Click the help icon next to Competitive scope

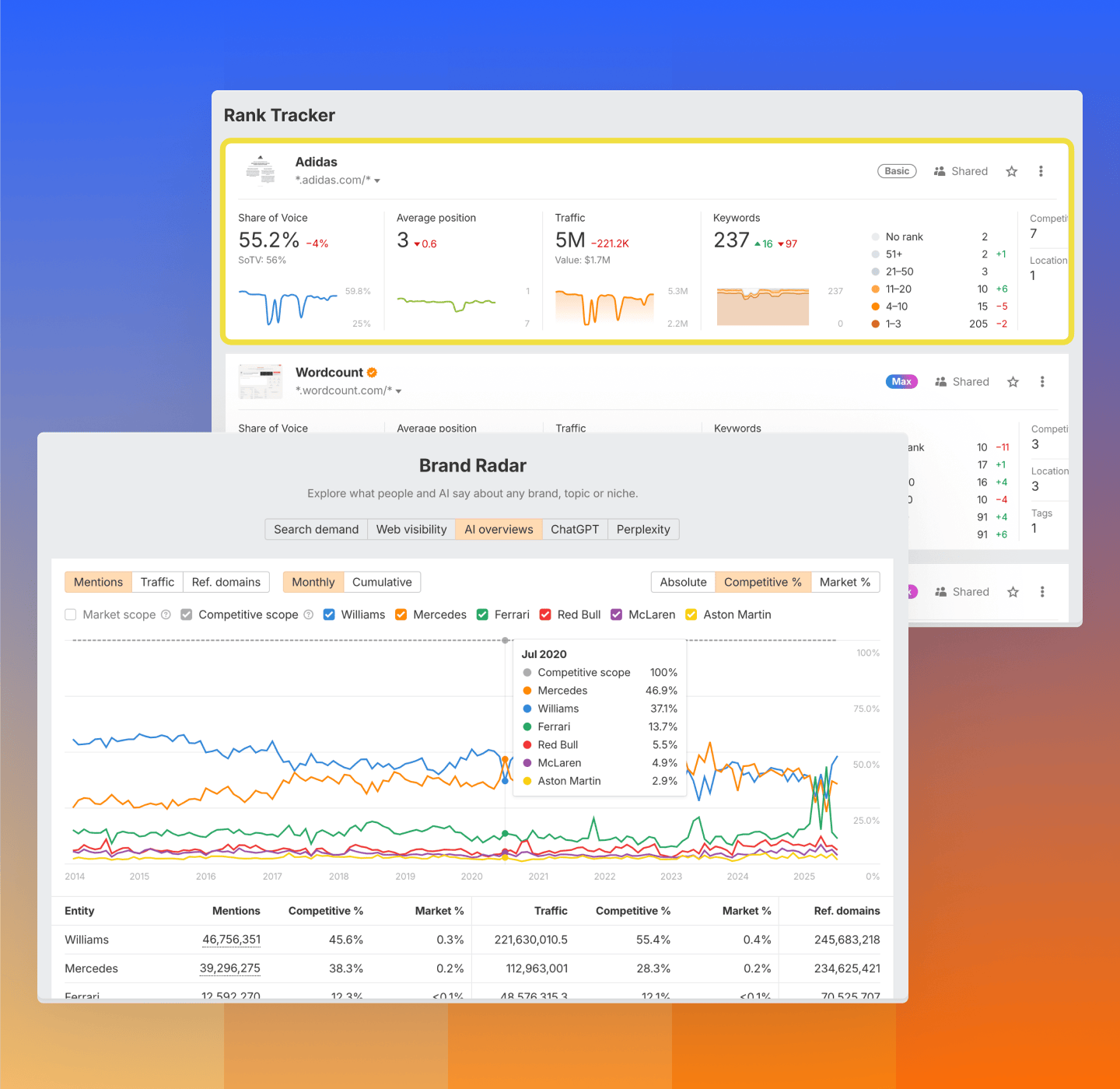(x=309, y=615)
